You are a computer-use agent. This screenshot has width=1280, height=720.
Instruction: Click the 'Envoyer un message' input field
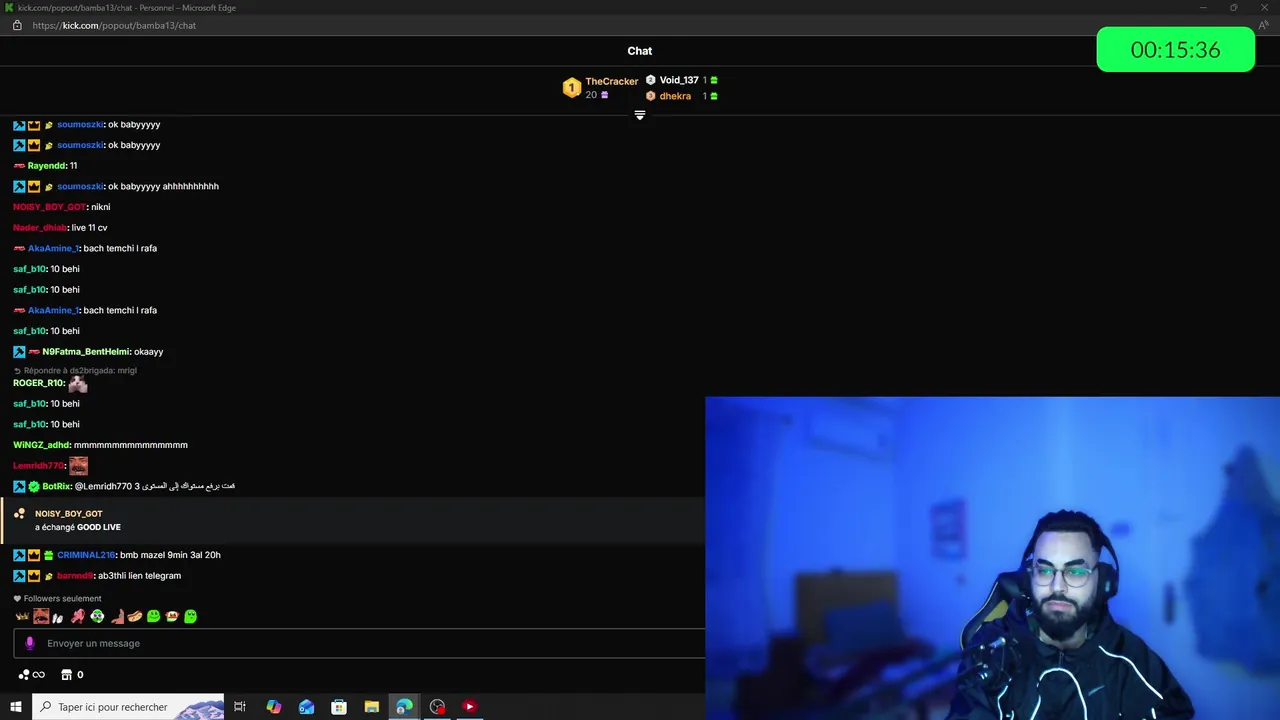tap(360, 644)
